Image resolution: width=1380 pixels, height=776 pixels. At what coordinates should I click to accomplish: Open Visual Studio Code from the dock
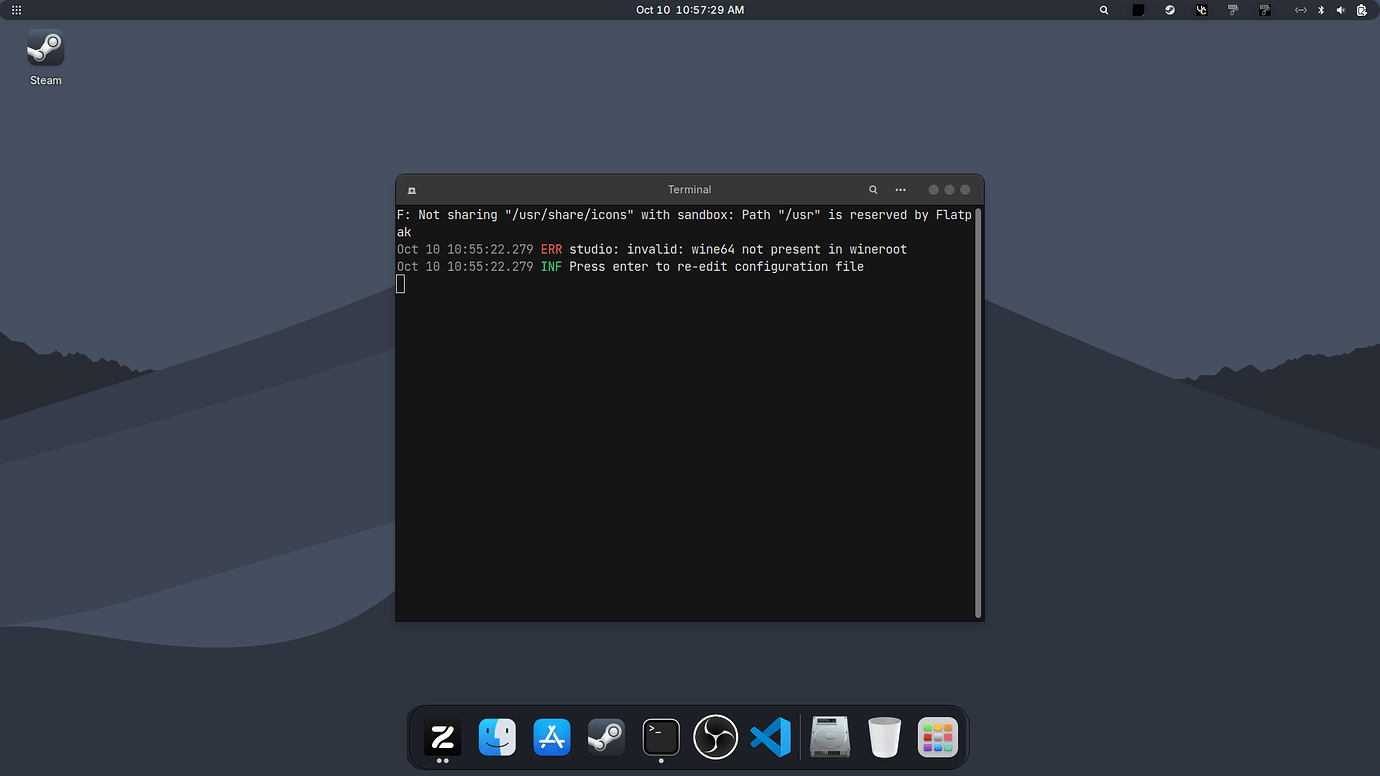point(770,737)
